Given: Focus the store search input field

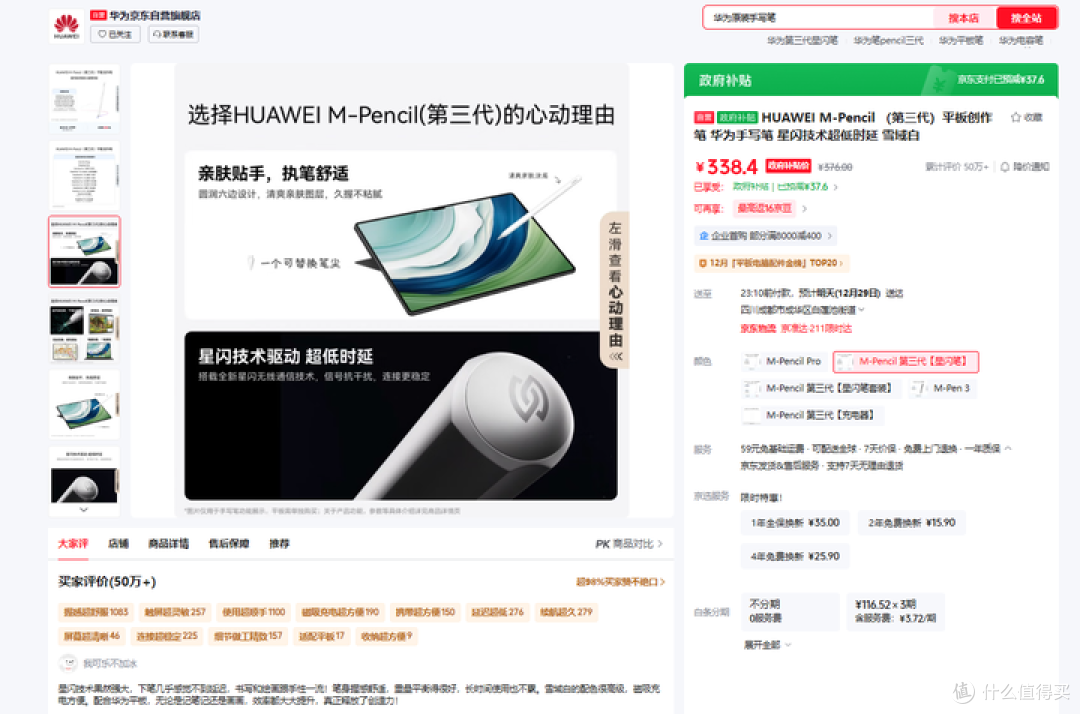Looking at the screenshot, I should click(818, 18).
